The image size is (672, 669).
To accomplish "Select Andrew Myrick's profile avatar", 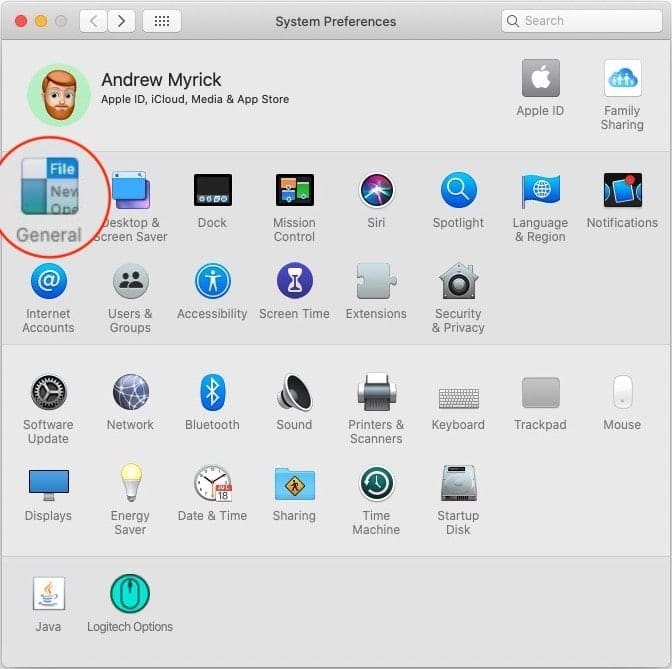I will (59, 95).
